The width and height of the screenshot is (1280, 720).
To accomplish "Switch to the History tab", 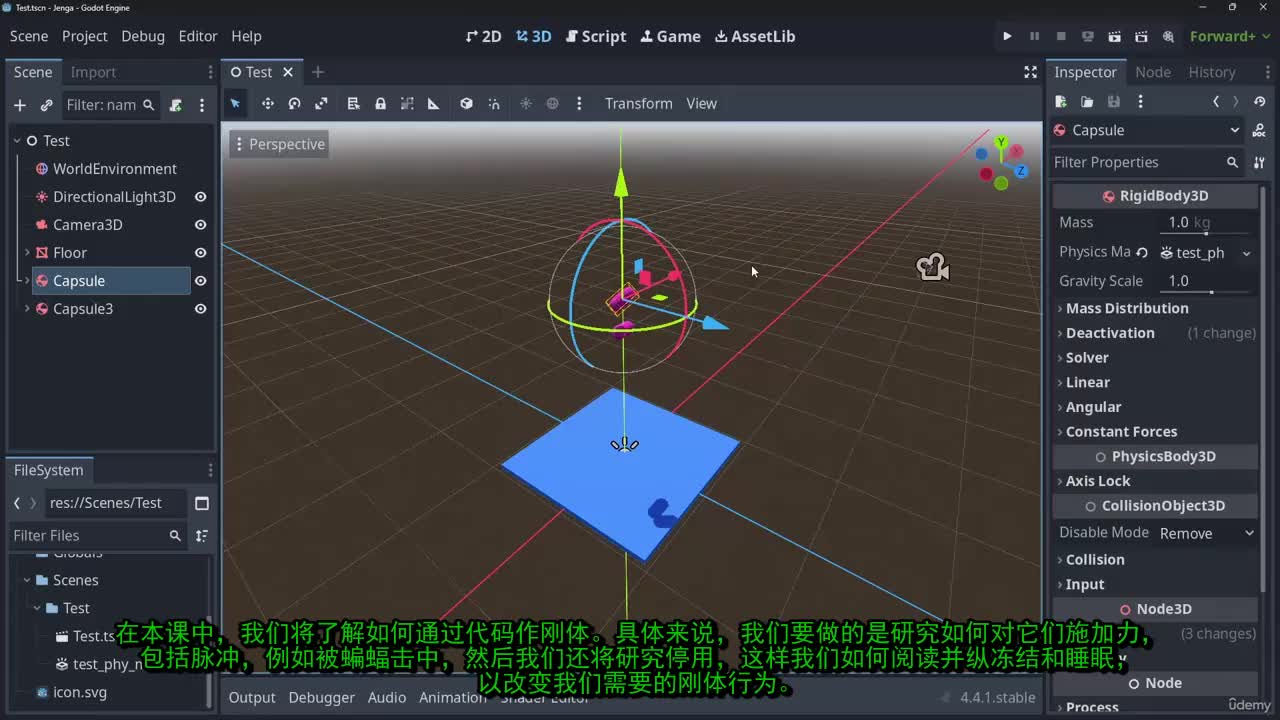I will pos(1212,72).
